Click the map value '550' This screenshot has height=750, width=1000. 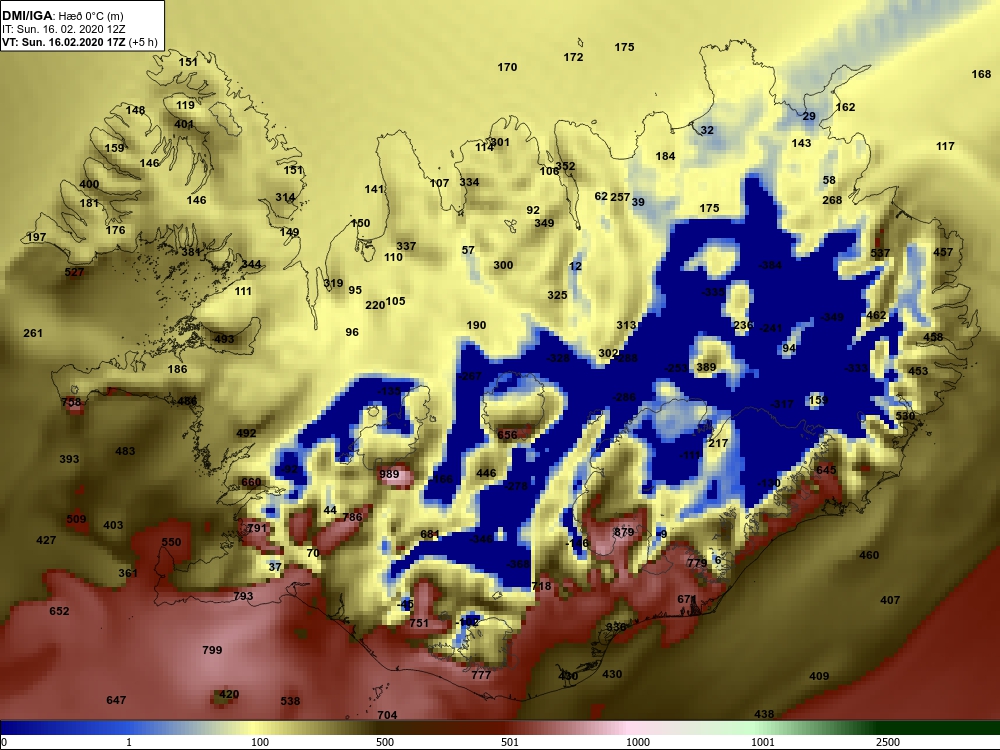[172, 541]
